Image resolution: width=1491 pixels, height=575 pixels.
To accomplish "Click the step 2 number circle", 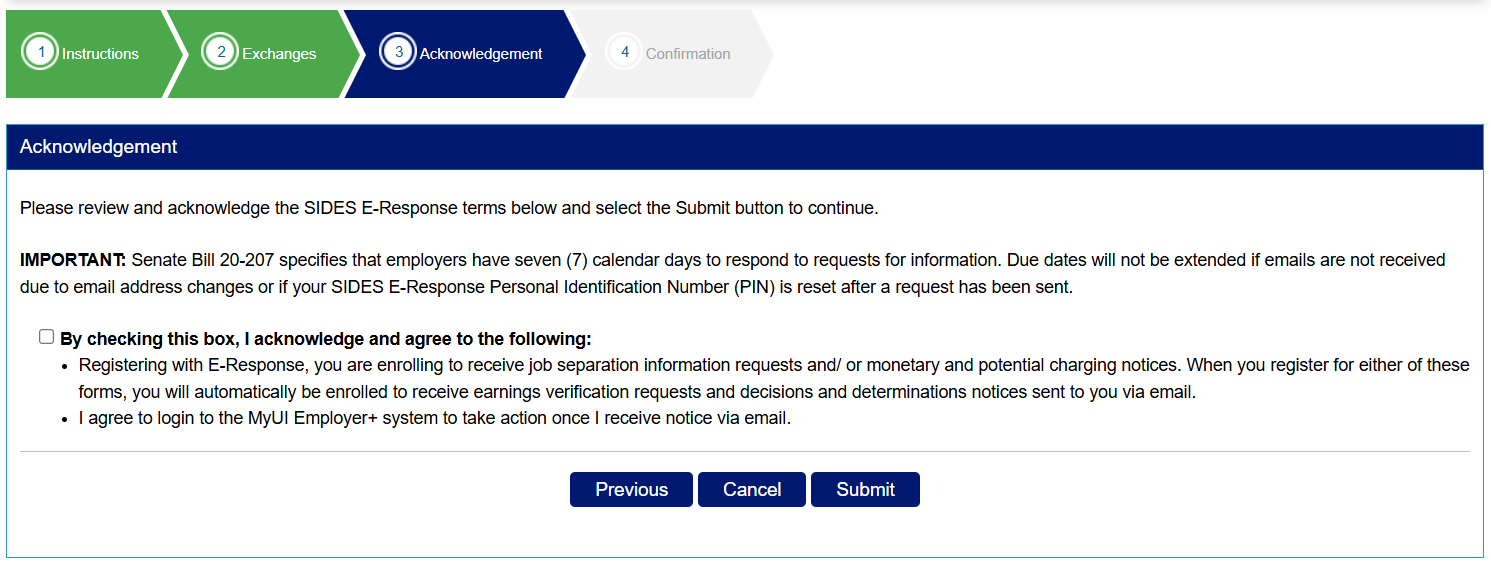I will click(x=220, y=53).
